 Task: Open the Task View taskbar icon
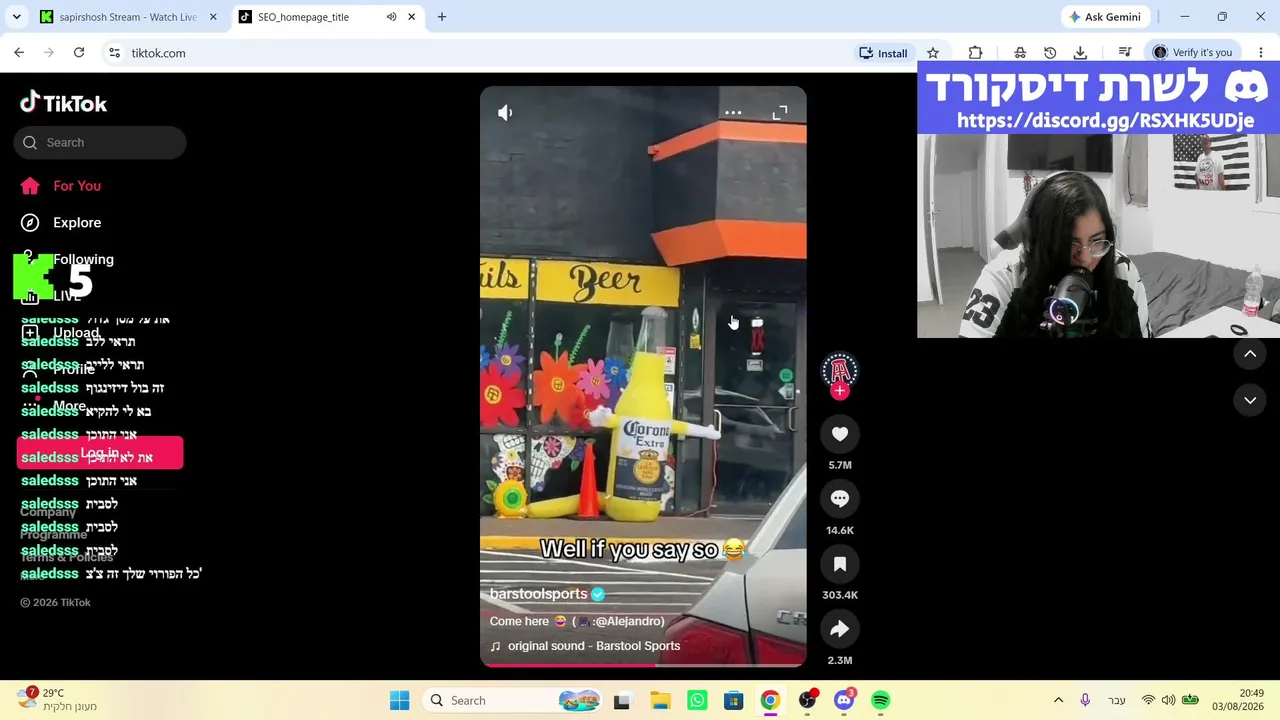621,701
